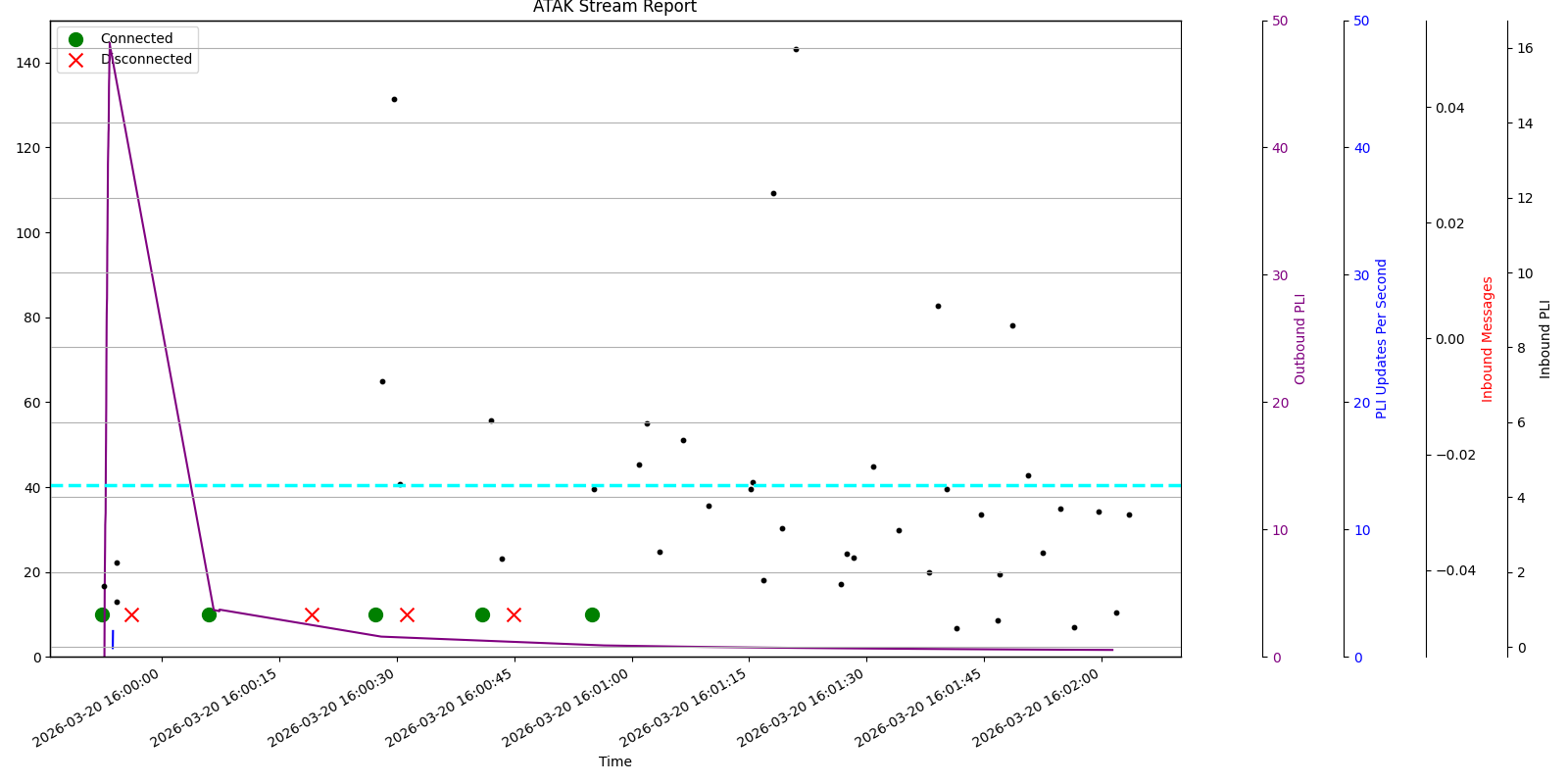The image size is (1568, 784).
Task: Click the highest black data point on the chart
Action: [796, 49]
